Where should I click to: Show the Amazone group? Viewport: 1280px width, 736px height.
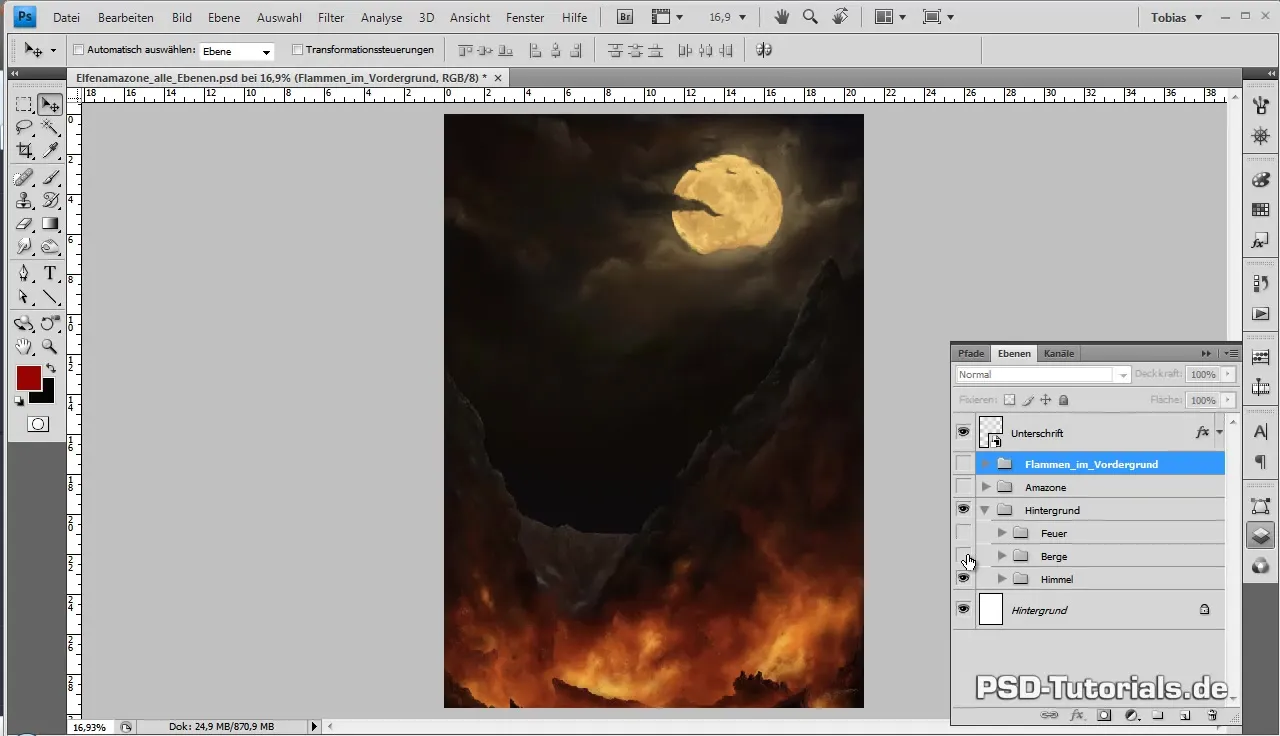pyautogui.click(x=963, y=487)
